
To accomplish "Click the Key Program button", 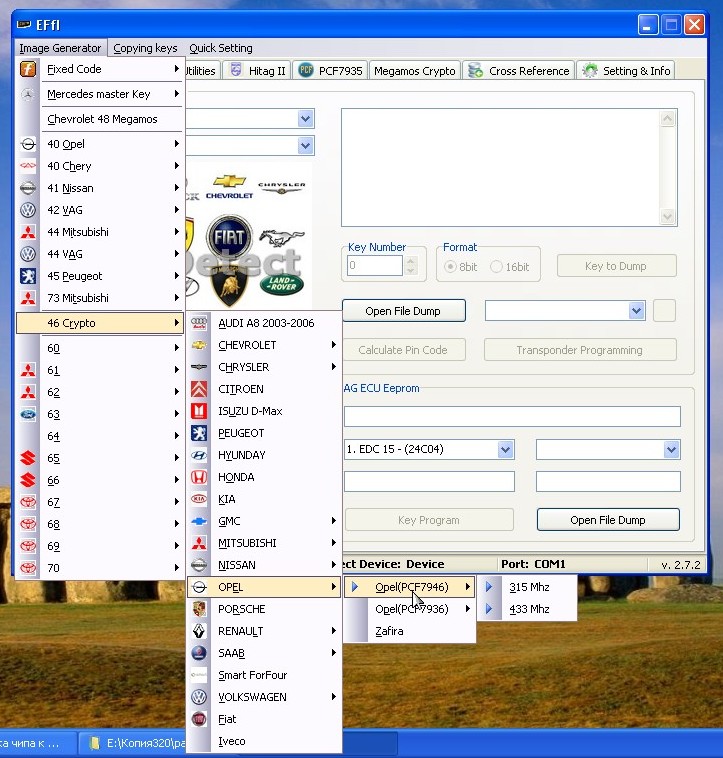I will point(429,520).
